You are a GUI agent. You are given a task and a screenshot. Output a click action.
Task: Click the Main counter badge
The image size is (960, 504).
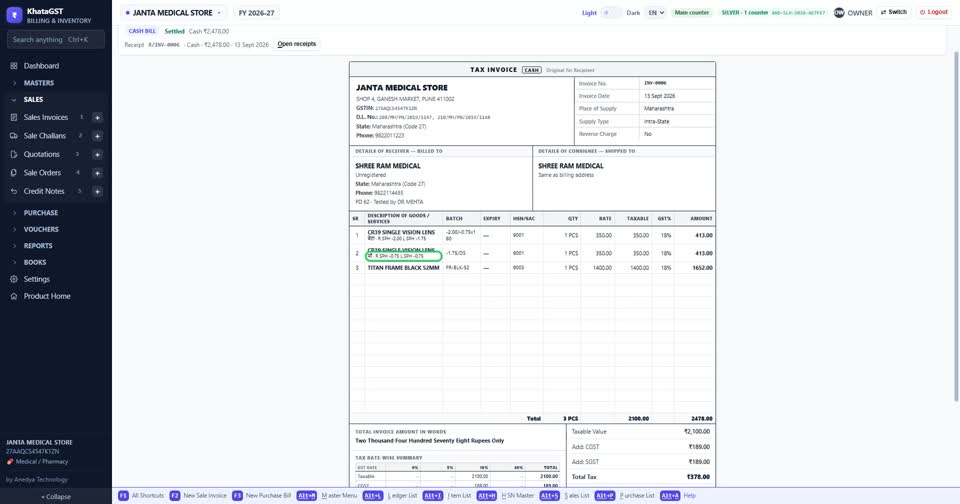pyautogui.click(x=692, y=12)
